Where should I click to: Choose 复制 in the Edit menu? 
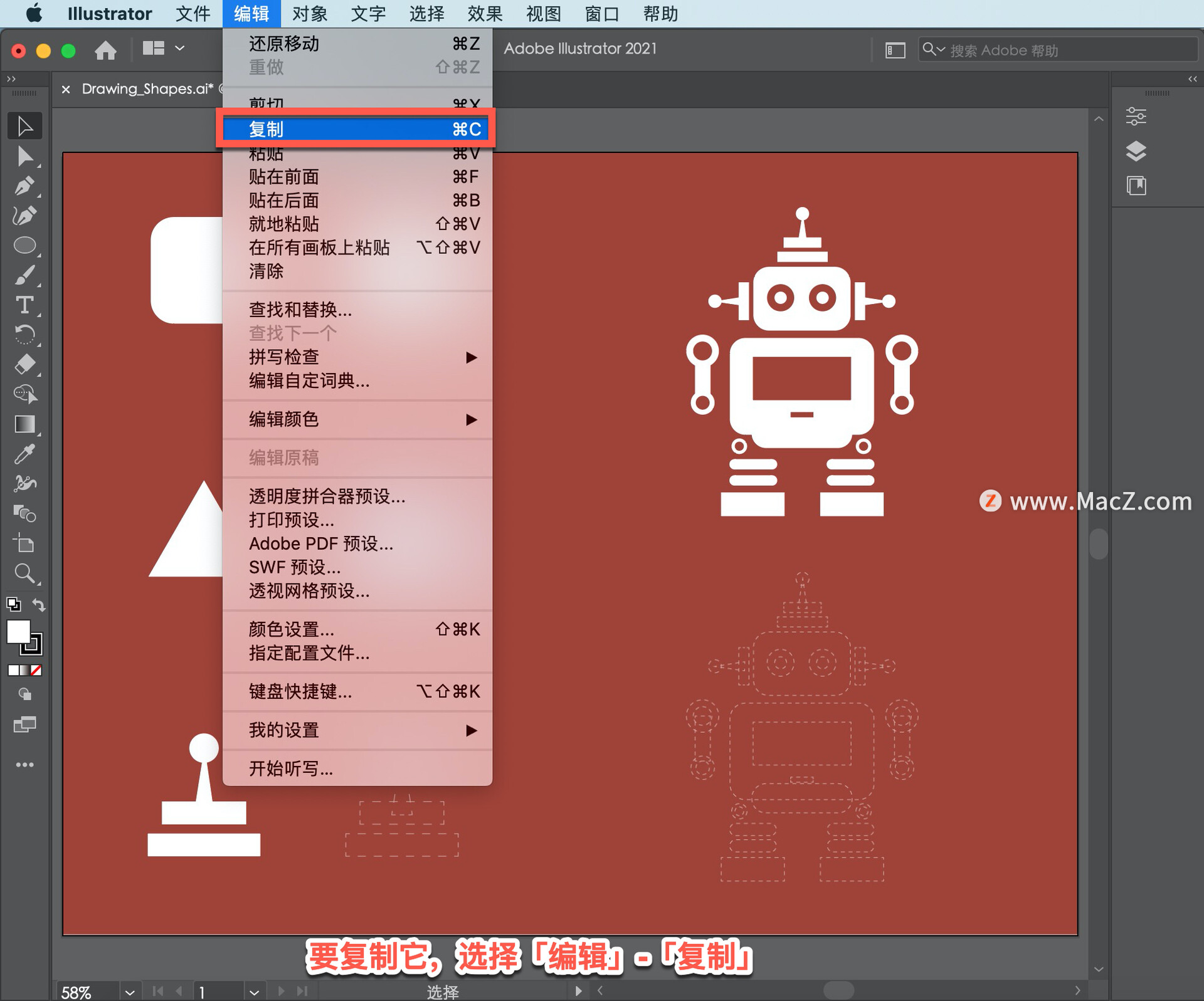coord(357,129)
